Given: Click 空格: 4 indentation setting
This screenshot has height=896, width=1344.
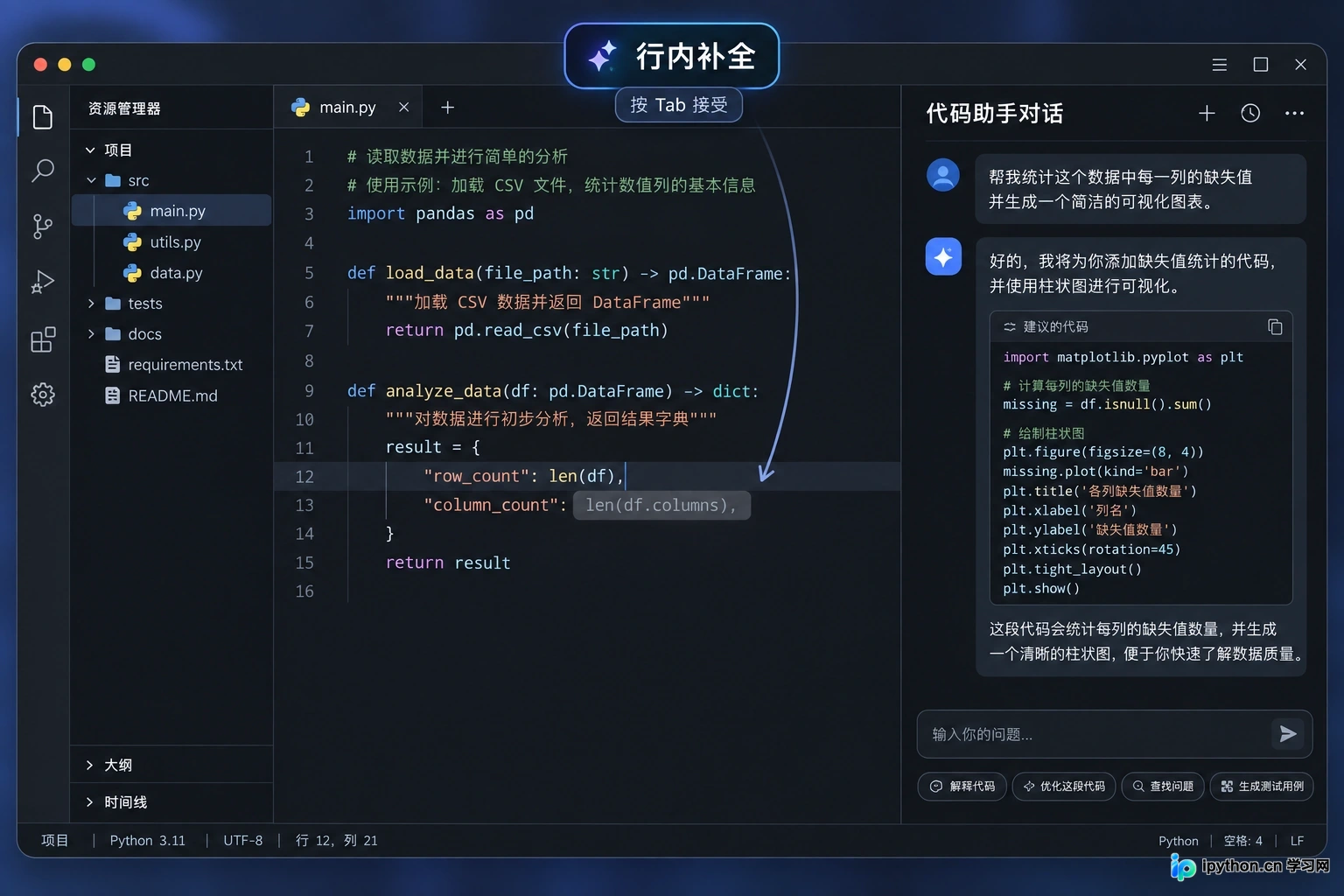Looking at the screenshot, I should (x=1242, y=841).
